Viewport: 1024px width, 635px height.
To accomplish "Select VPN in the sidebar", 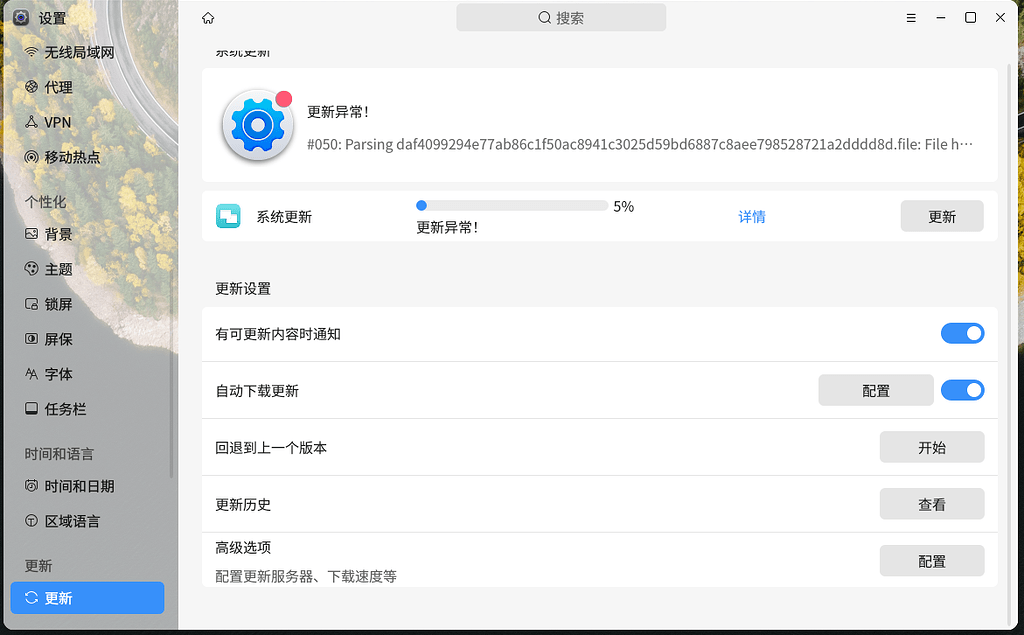I will point(88,122).
